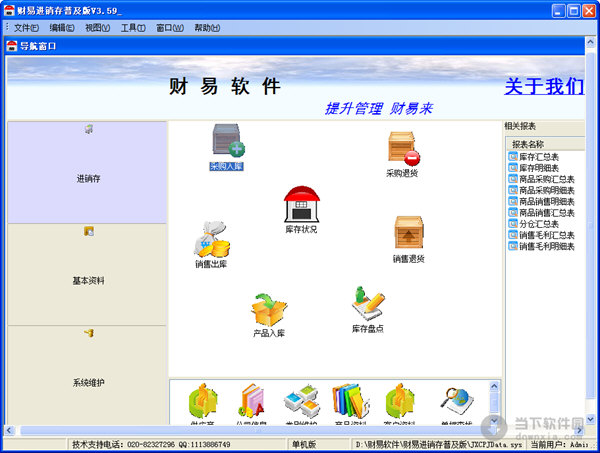Click the small icon above 进销存
Viewport: 600px width, 453px height.
(x=89, y=129)
